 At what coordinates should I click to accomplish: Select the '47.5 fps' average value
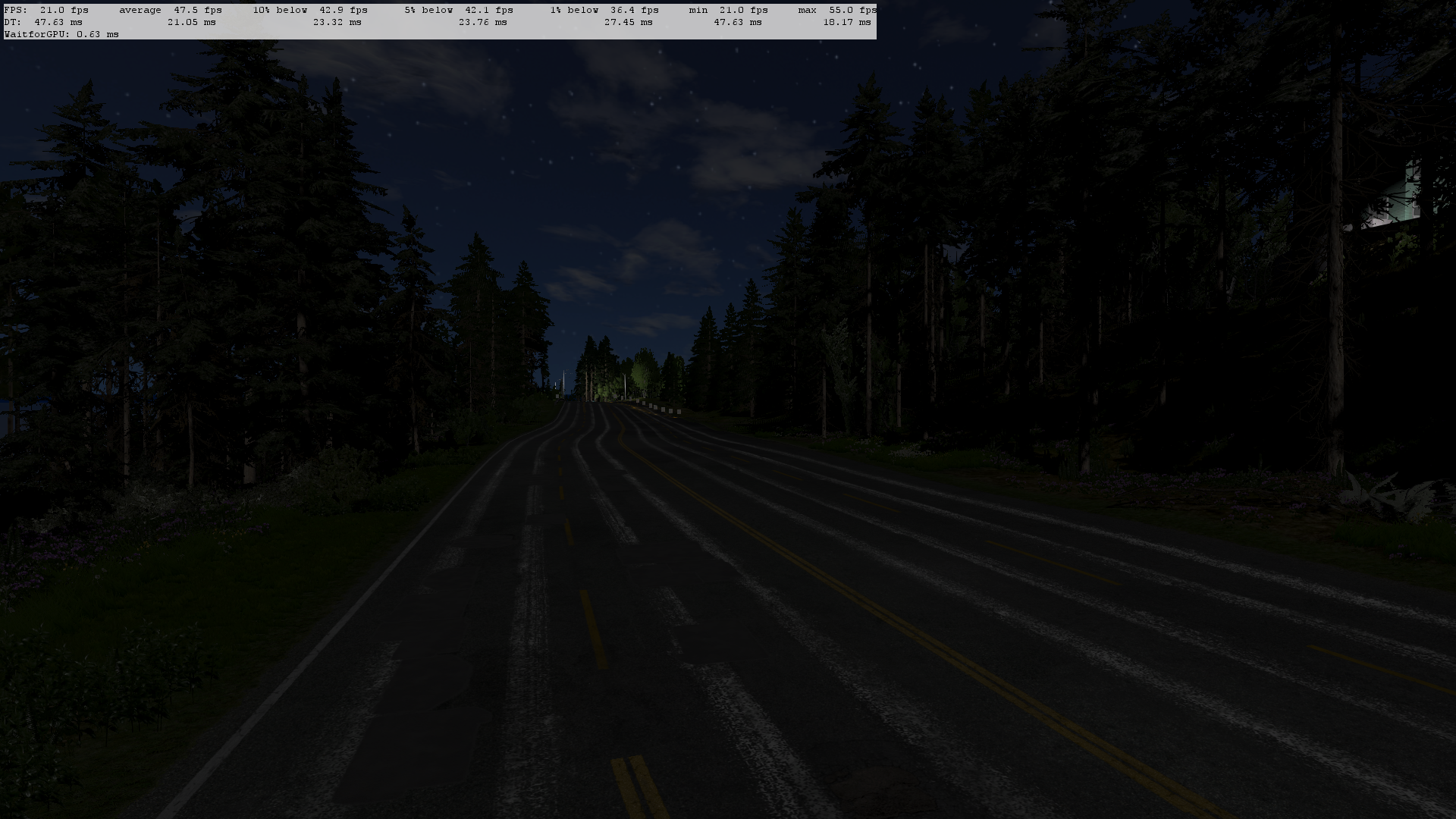pos(198,10)
